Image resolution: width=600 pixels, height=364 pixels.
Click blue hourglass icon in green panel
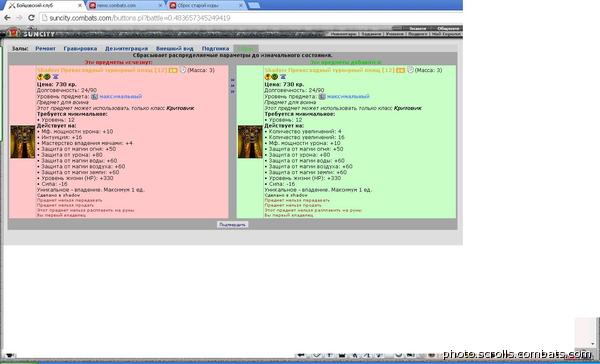[283, 77]
